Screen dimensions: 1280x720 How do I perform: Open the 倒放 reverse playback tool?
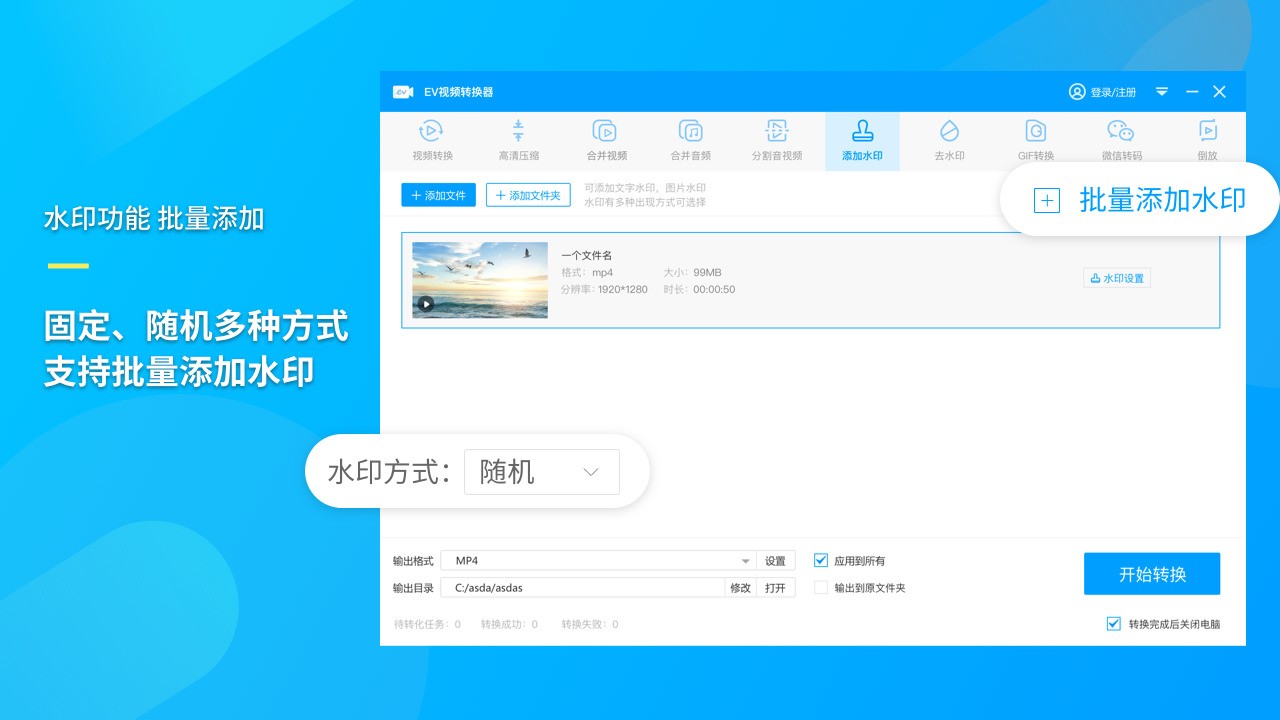[1207, 140]
